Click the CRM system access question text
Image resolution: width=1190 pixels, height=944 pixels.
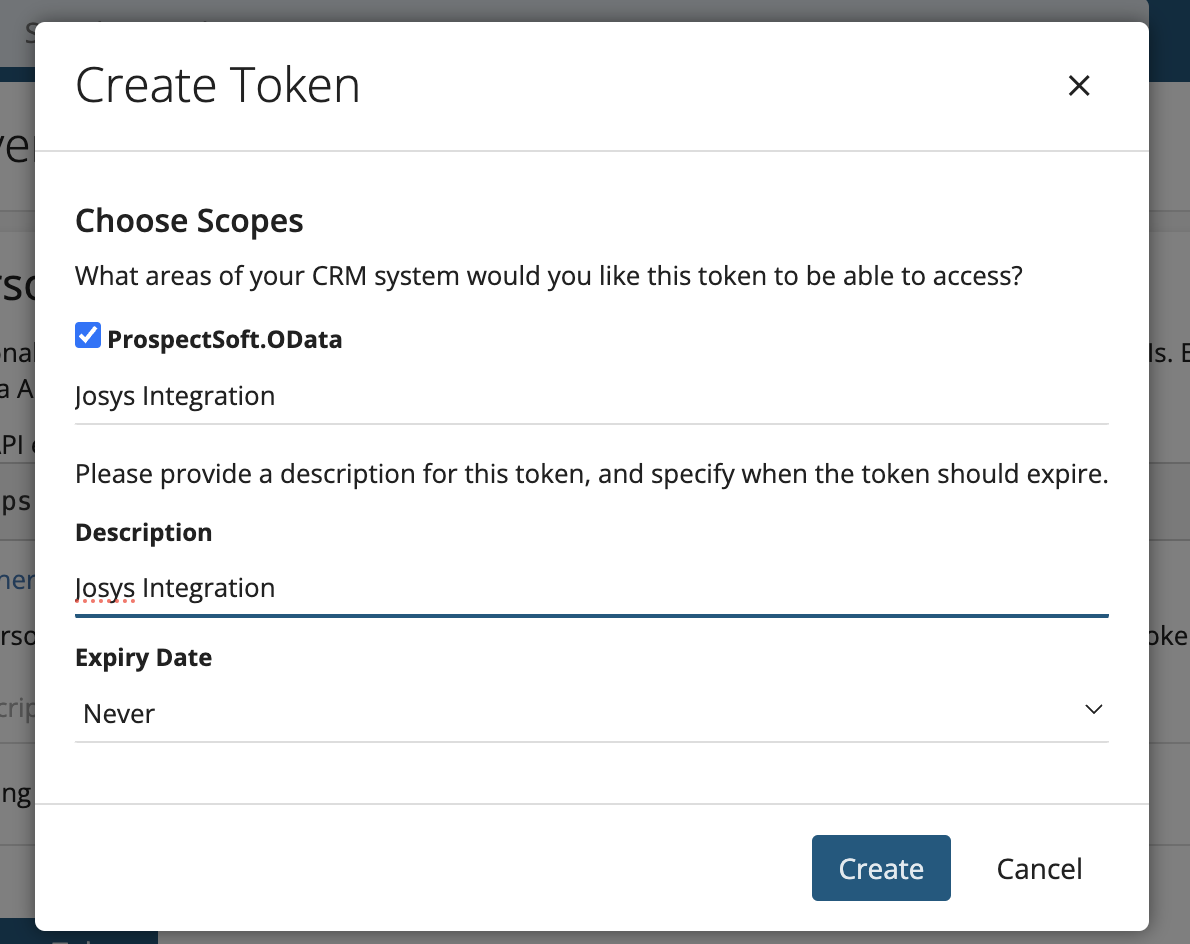(548, 276)
